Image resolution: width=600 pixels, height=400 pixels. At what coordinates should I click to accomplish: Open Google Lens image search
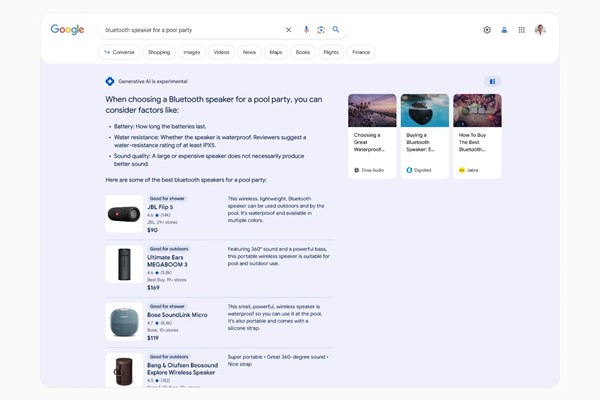tap(321, 30)
